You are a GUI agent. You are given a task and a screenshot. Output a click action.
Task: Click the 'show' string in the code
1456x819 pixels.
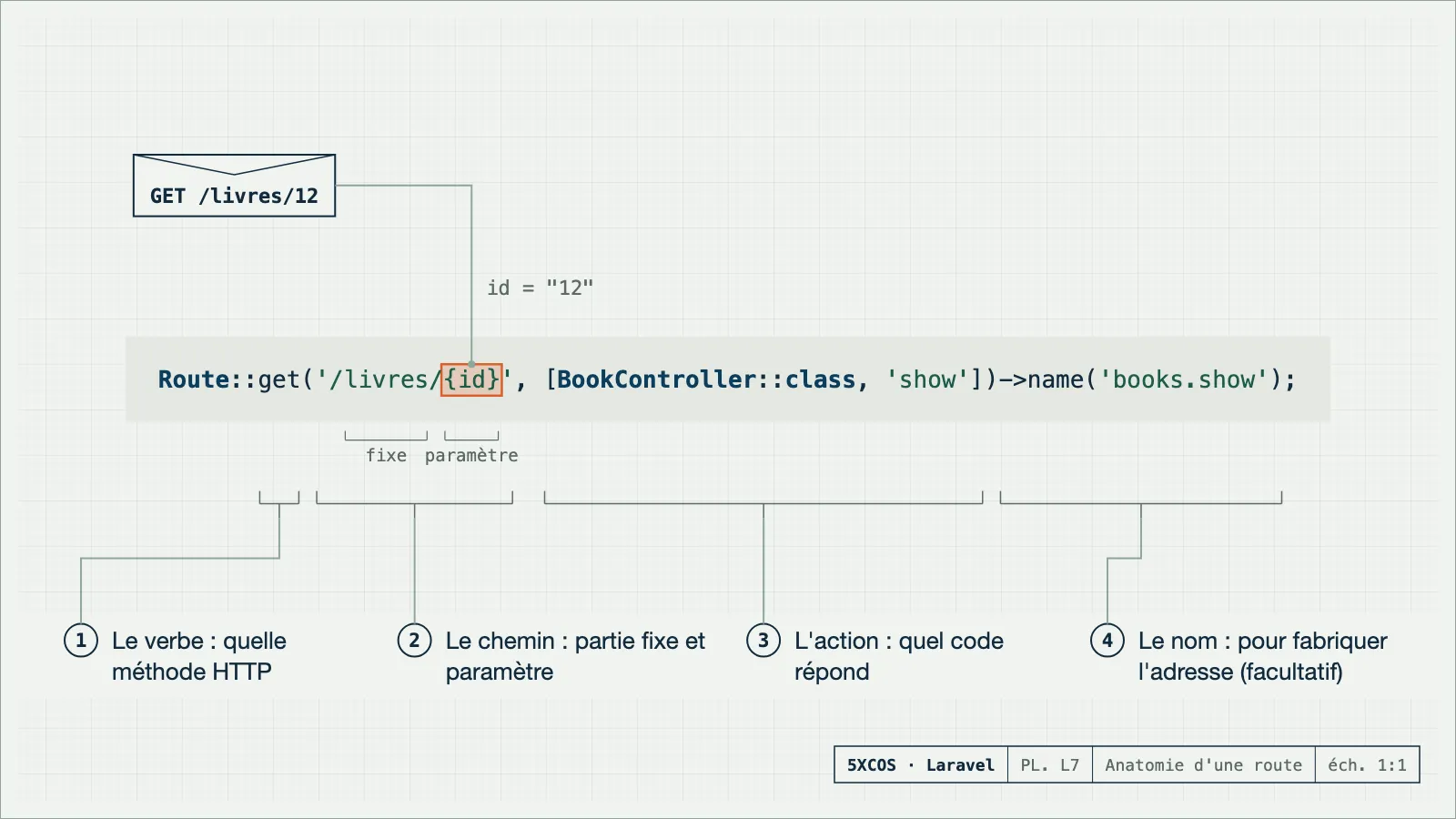927,379
